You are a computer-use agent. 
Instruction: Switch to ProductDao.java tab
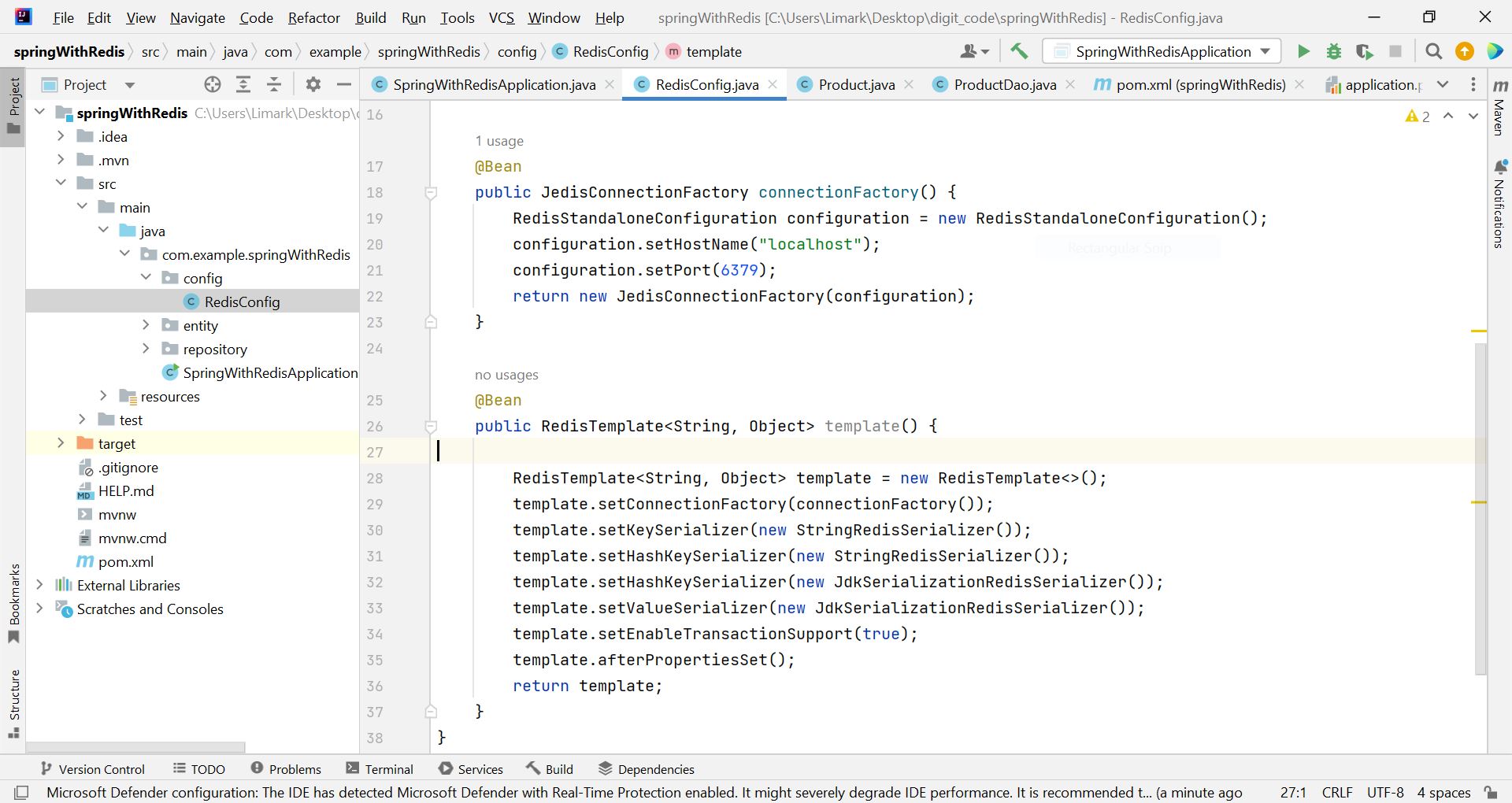[1004, 85]
